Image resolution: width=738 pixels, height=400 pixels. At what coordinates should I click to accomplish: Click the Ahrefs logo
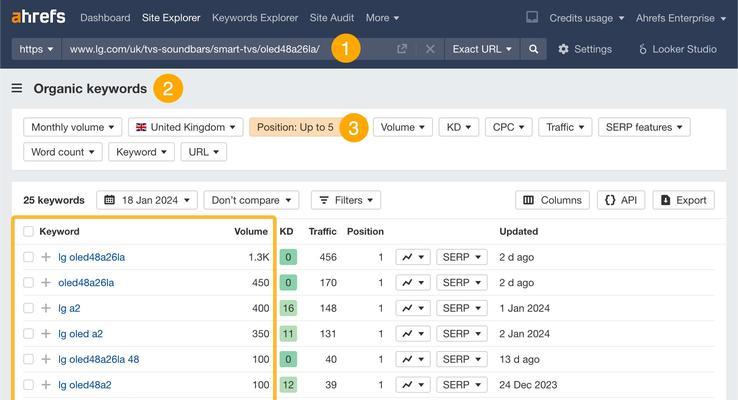click(x=39, y=17)
